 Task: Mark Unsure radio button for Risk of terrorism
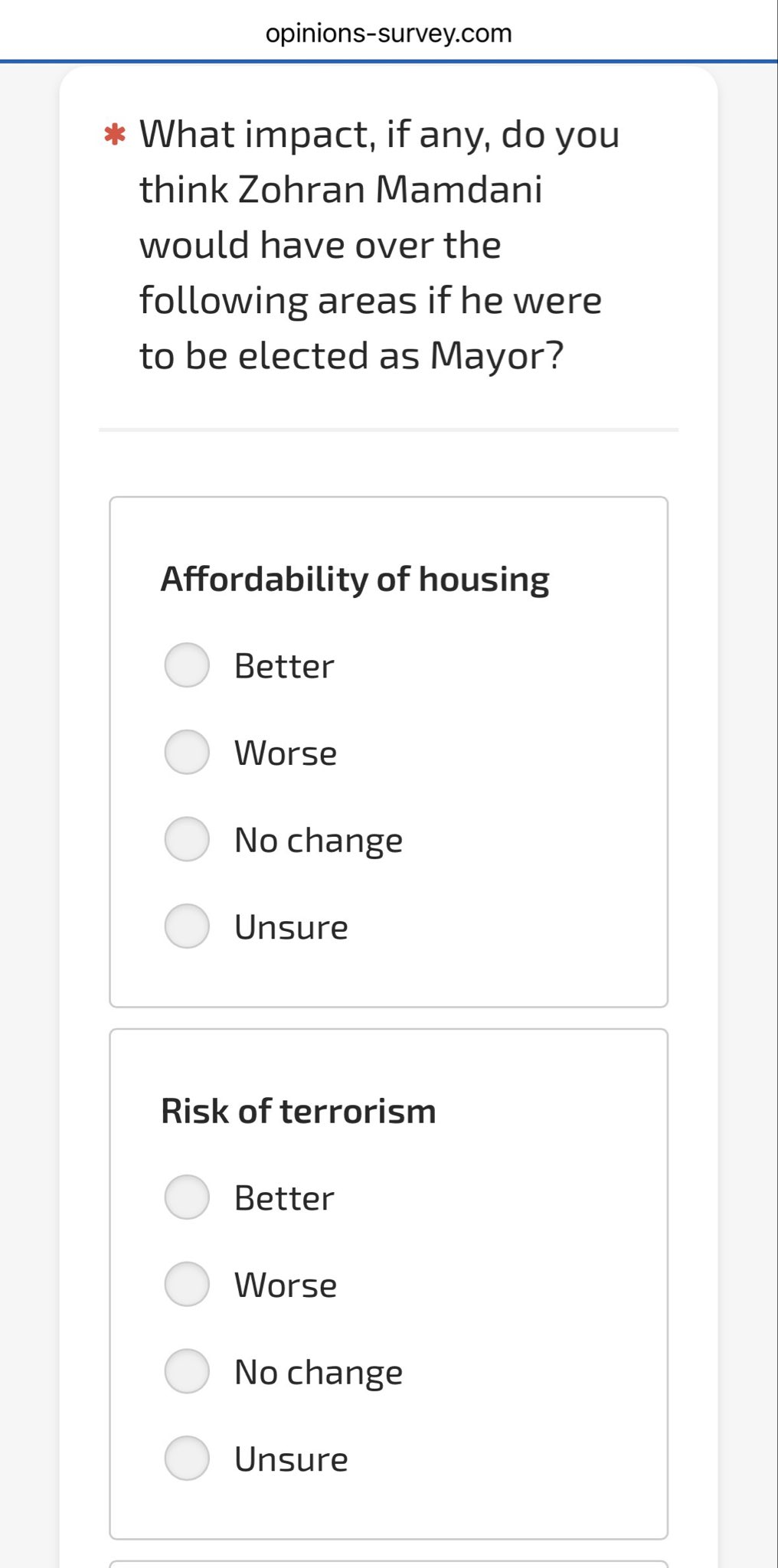click(187, 1458)
